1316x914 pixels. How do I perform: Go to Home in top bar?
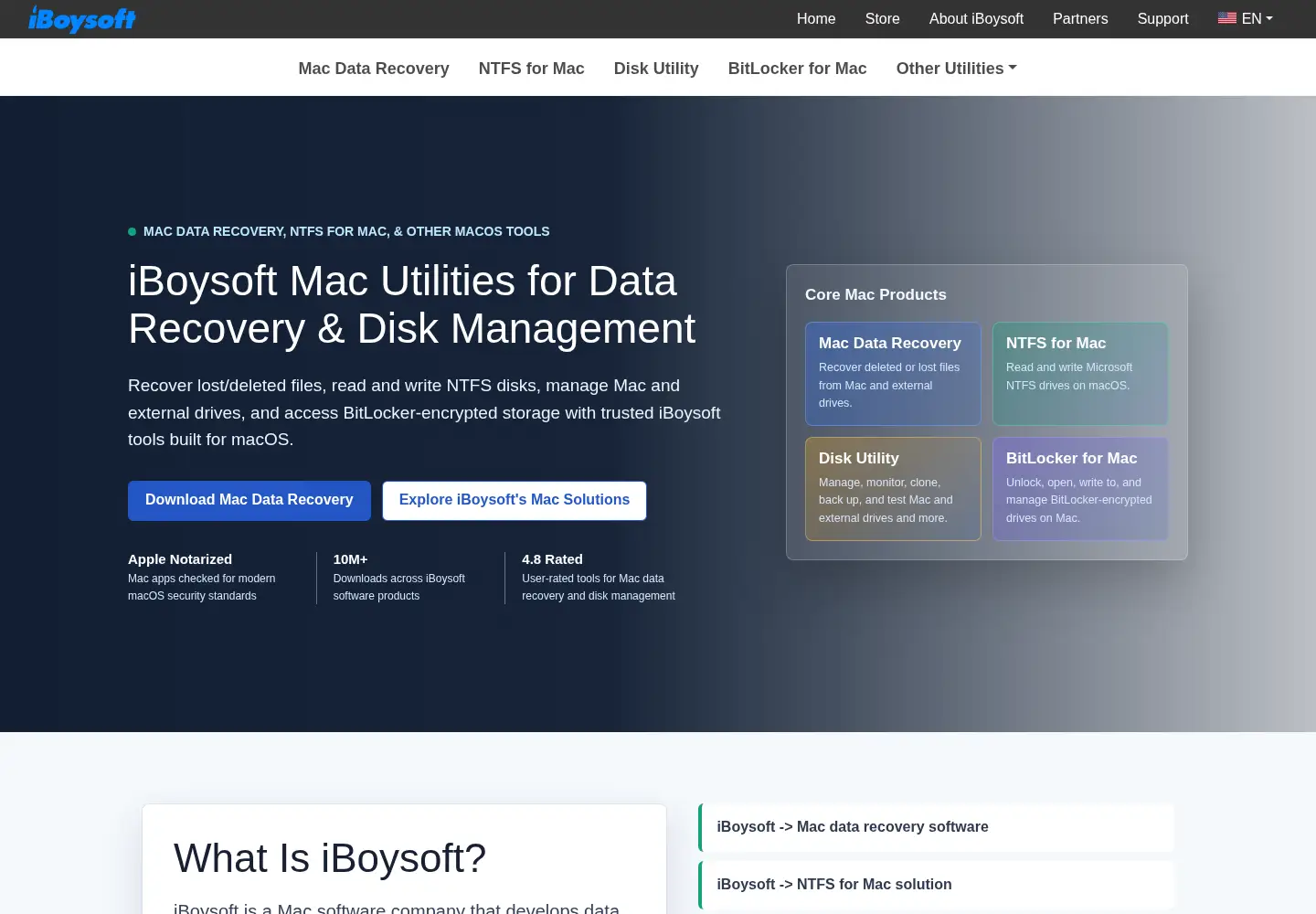[x=816, y=18]
